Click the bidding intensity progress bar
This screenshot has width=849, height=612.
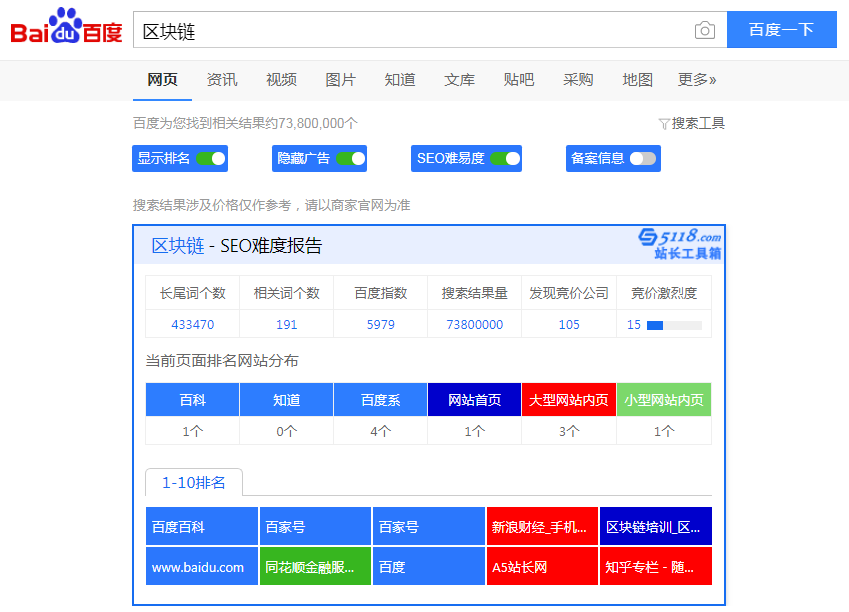(675, 325)
